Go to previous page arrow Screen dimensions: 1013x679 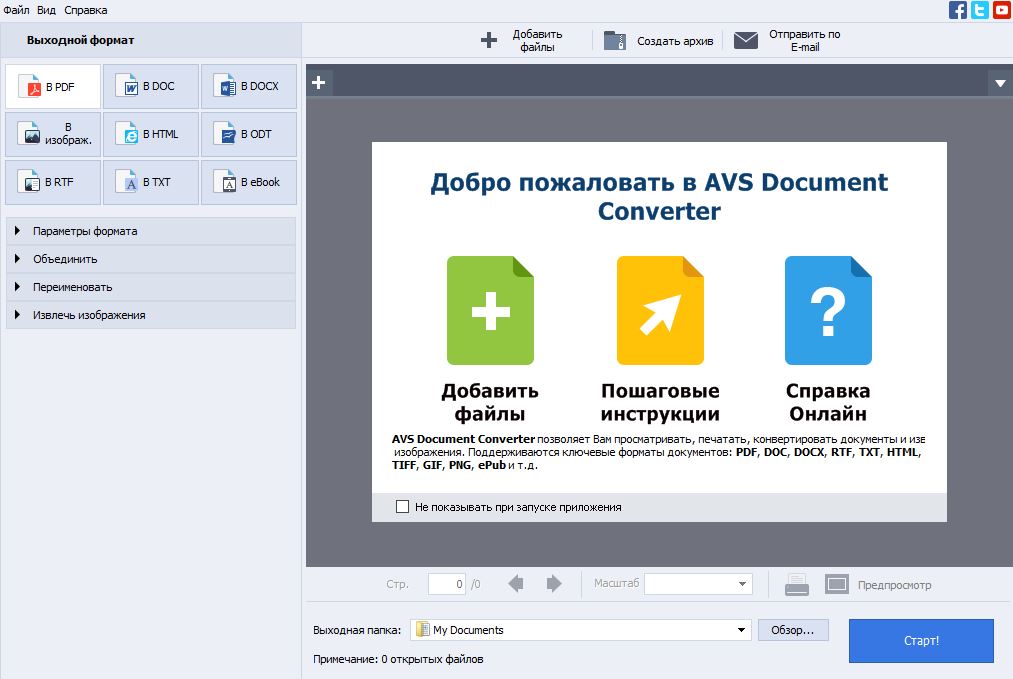[x=516, y=584]
